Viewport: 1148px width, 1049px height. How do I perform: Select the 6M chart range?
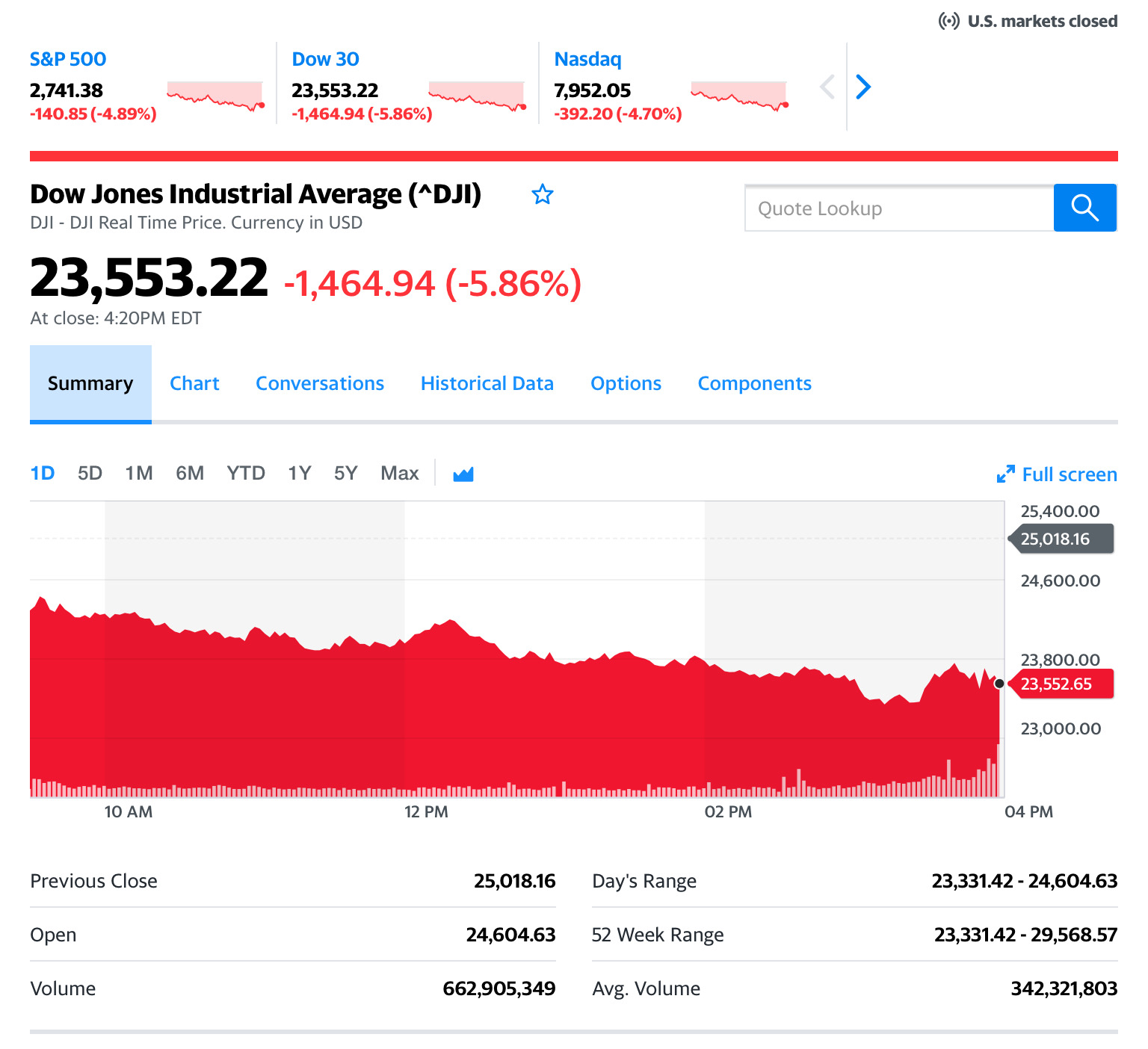point(190,473)
